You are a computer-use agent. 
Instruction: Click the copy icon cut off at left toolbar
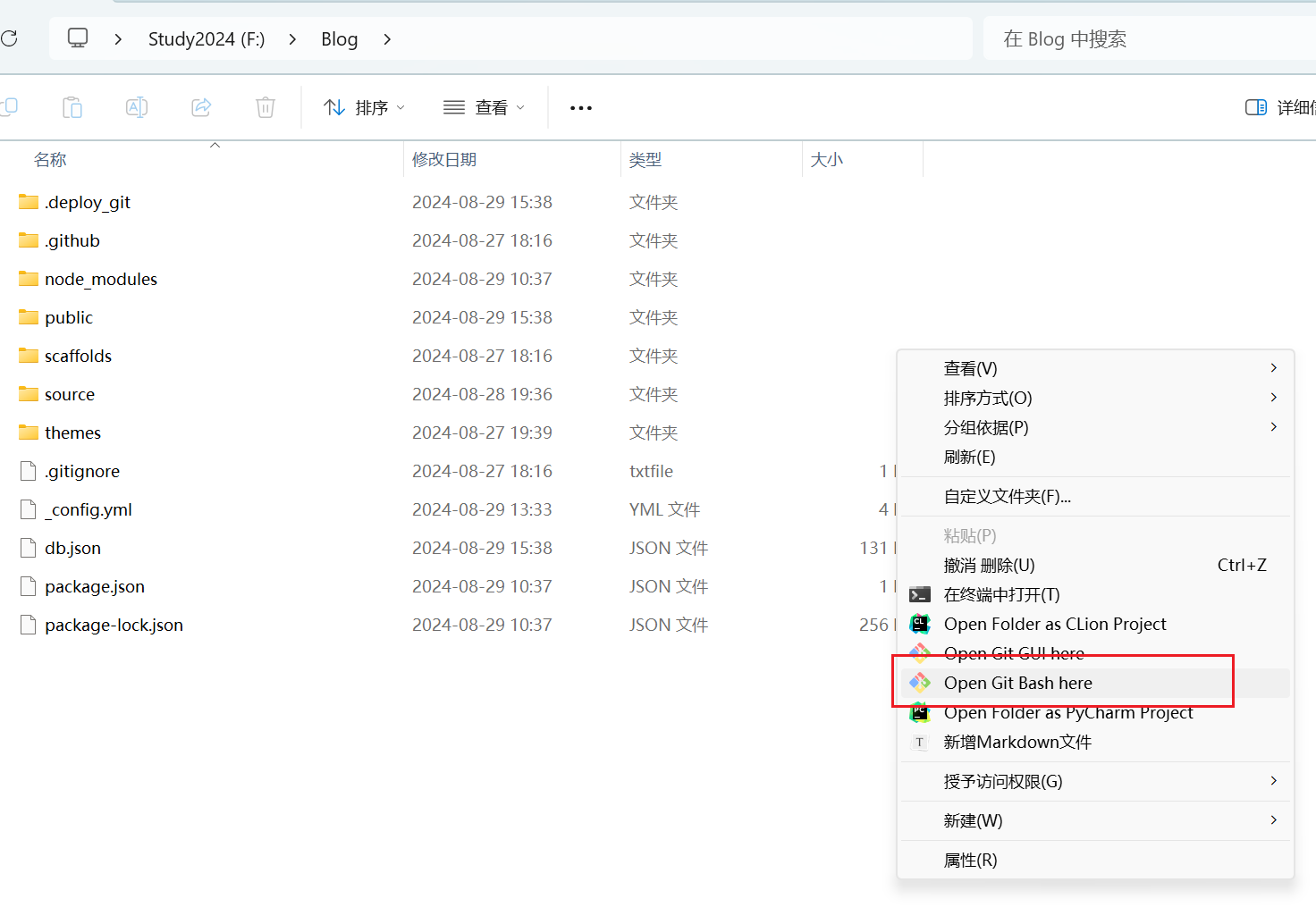pyautogui.click(x=9, y=107)
